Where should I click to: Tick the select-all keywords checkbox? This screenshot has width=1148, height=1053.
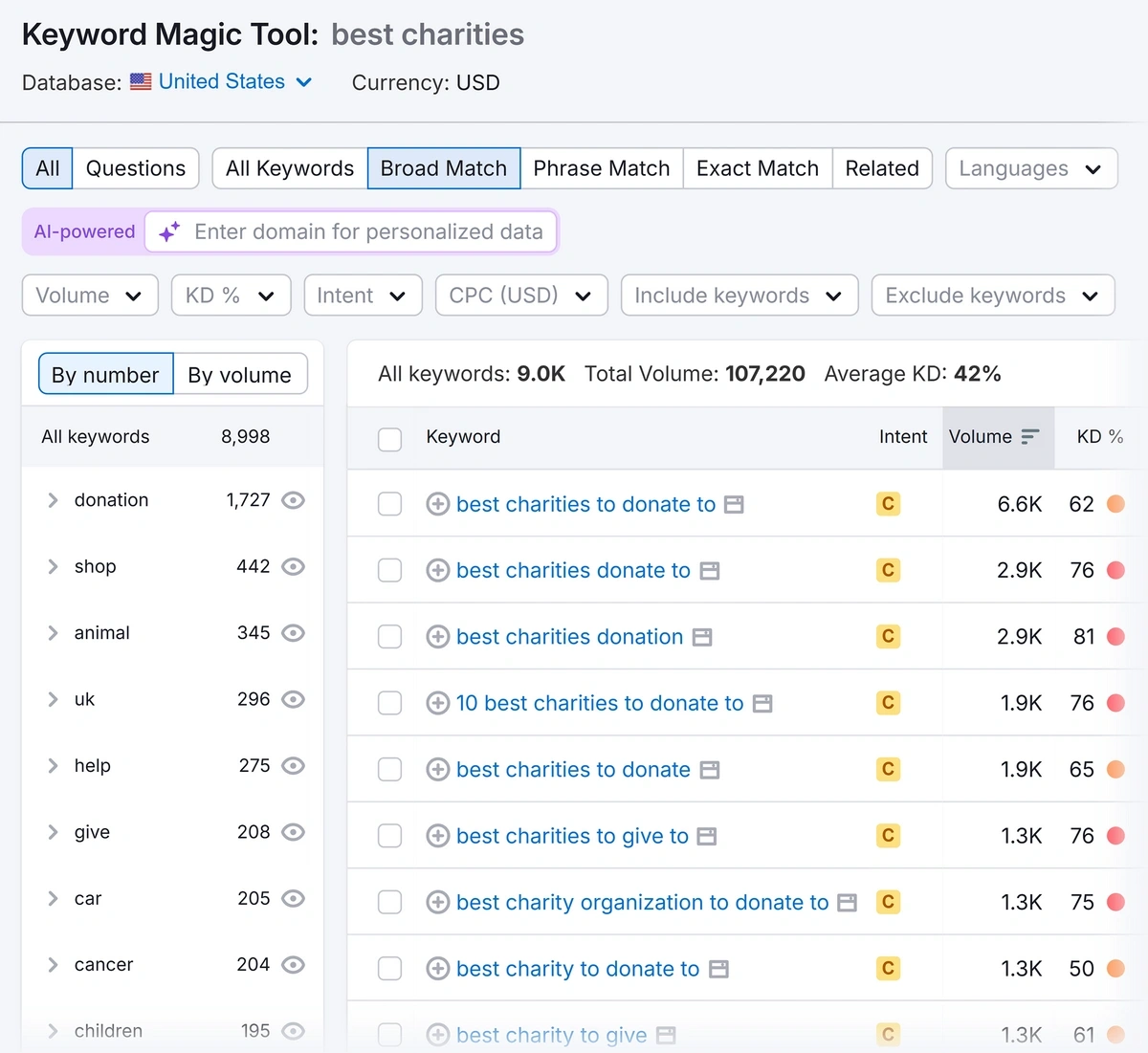click(x=389, y=439)
